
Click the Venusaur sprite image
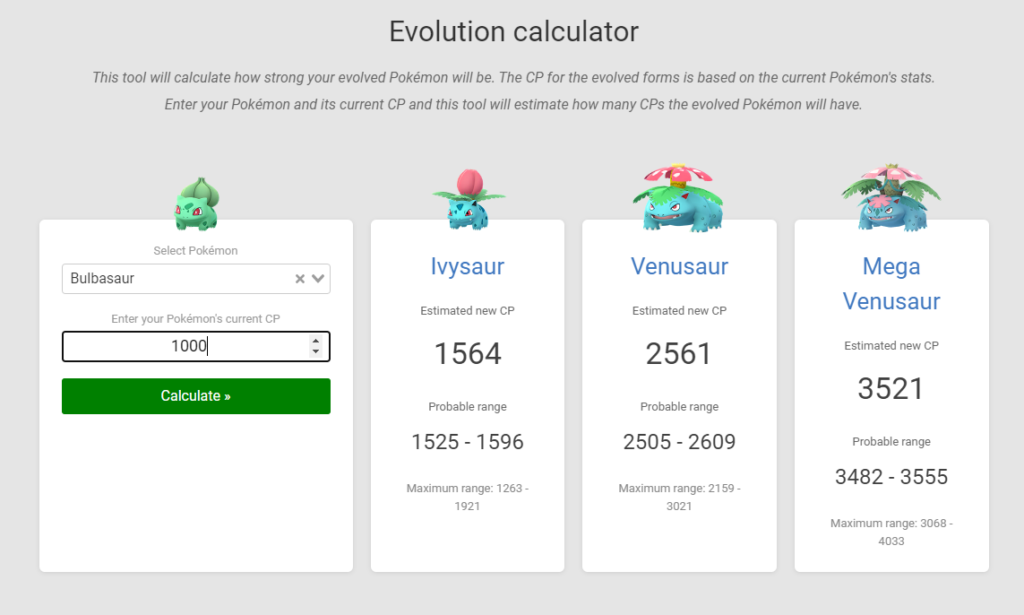pyautogui.click(x=679, y=198)
